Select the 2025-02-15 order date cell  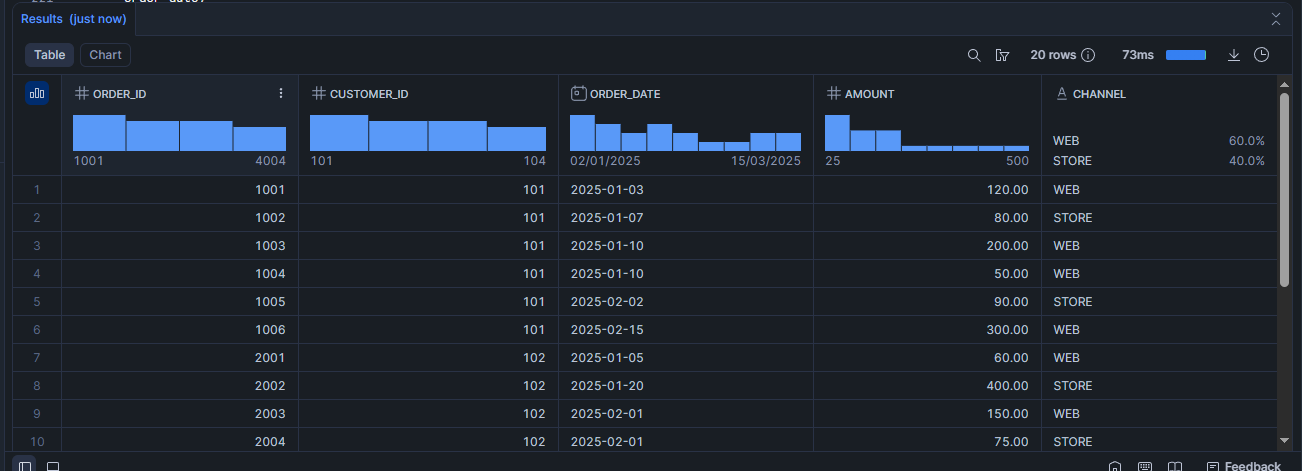pyautogui.click(x=605, y=329)
